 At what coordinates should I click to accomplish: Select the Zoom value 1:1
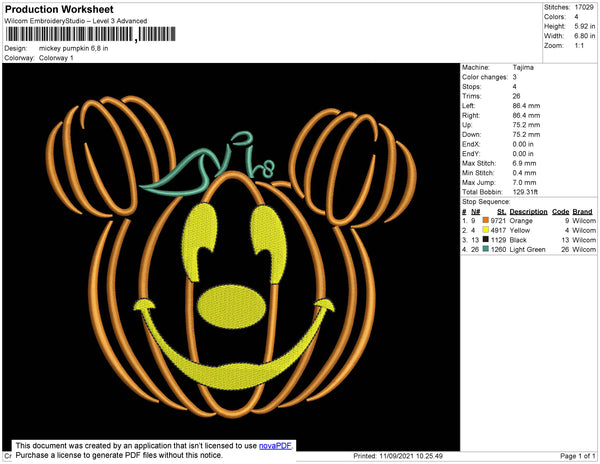579,46
